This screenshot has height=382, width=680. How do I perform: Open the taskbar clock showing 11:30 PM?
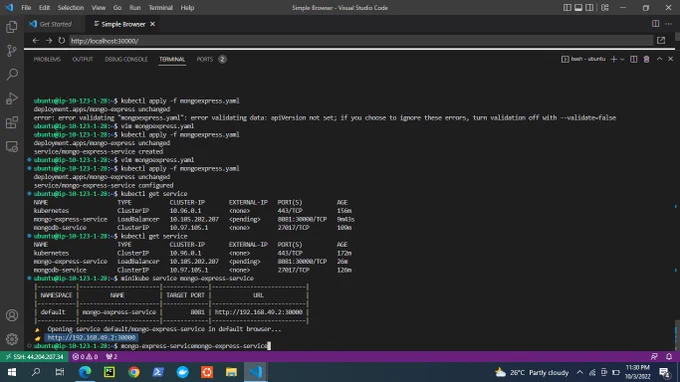click(x=638, y=372)
